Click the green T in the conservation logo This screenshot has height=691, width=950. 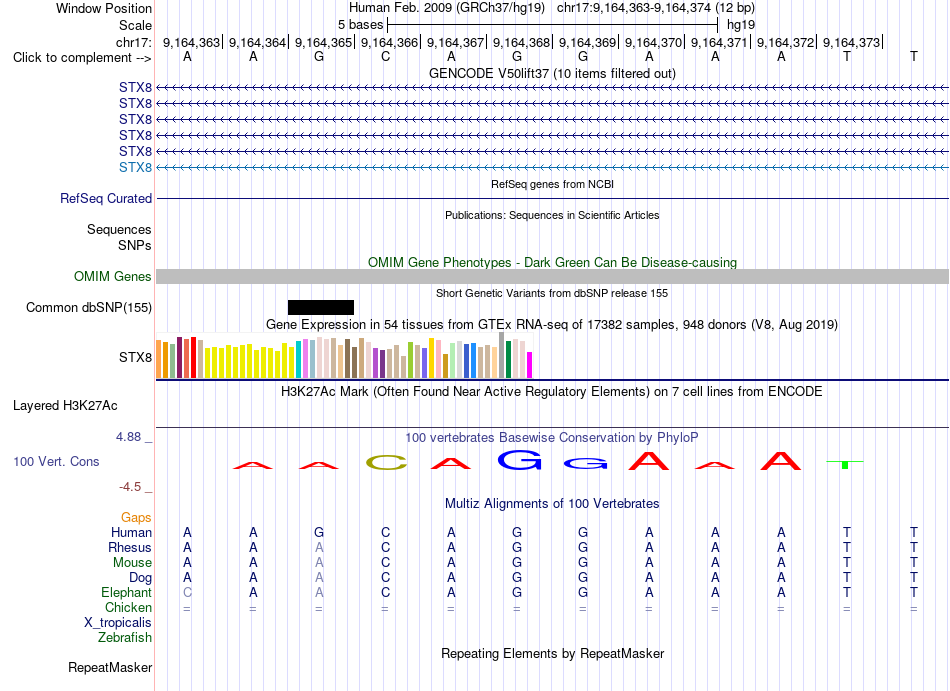click(x=845, y=465)
